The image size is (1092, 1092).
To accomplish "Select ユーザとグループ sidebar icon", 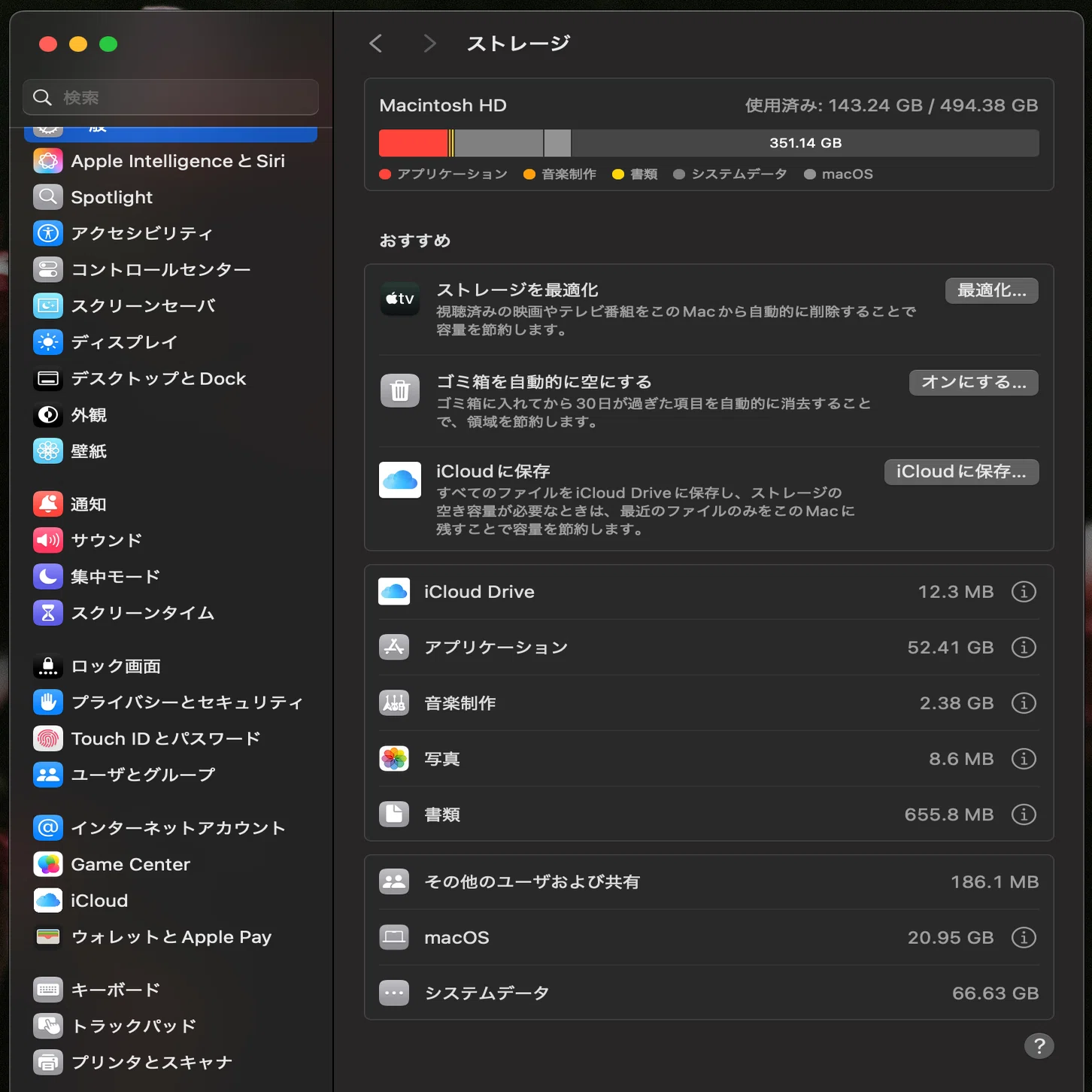I will click(48, 775).
